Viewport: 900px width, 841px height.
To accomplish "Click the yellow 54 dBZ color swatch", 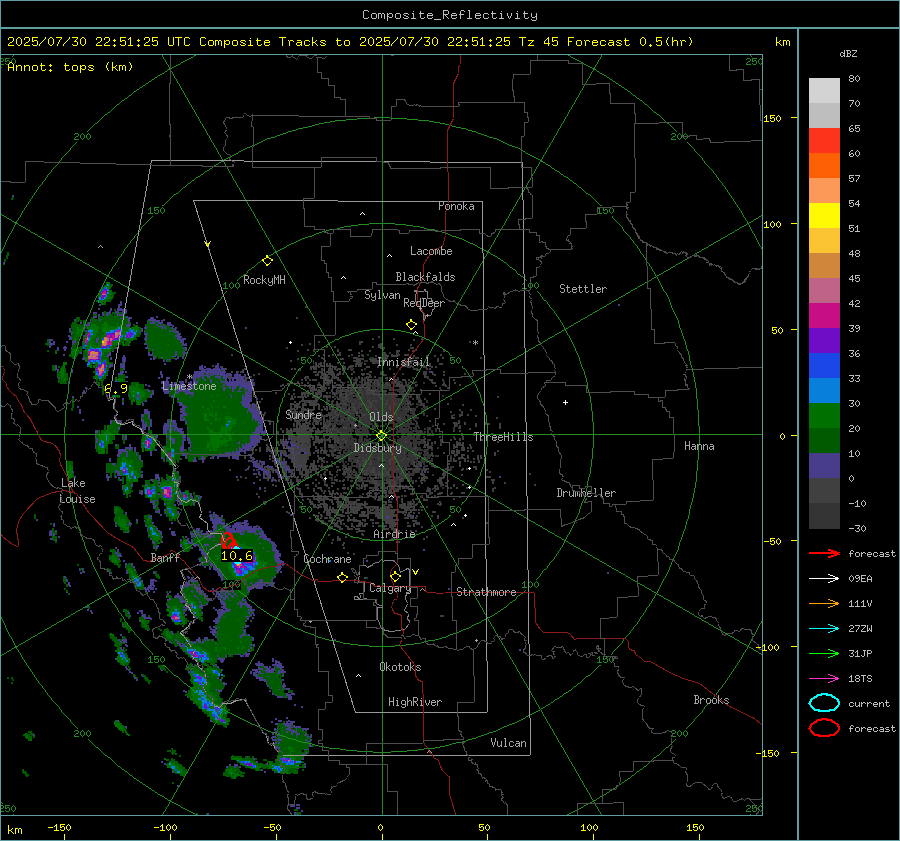I will pyautogui.click(x=824, y=215).
